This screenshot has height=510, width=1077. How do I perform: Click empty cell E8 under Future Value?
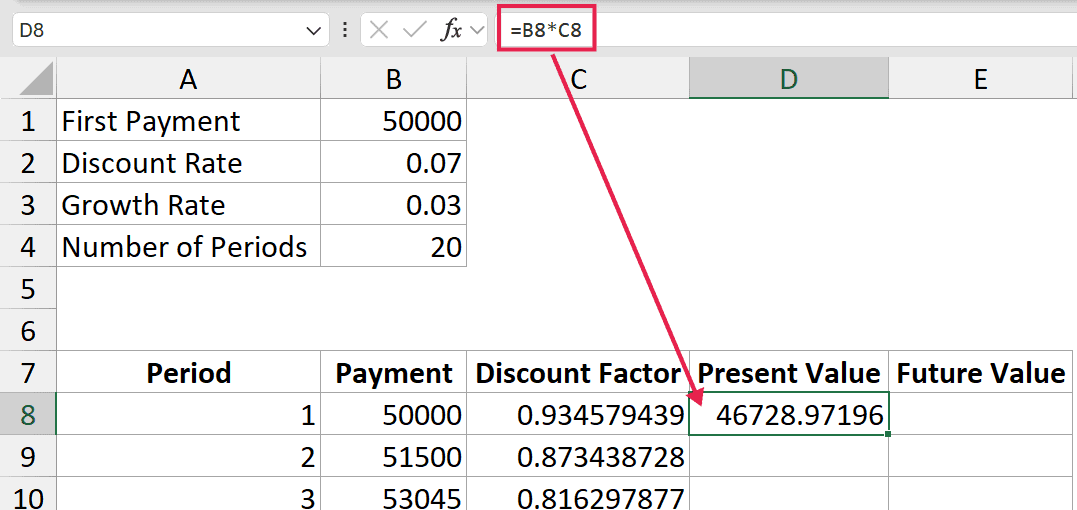click(980, 415)
